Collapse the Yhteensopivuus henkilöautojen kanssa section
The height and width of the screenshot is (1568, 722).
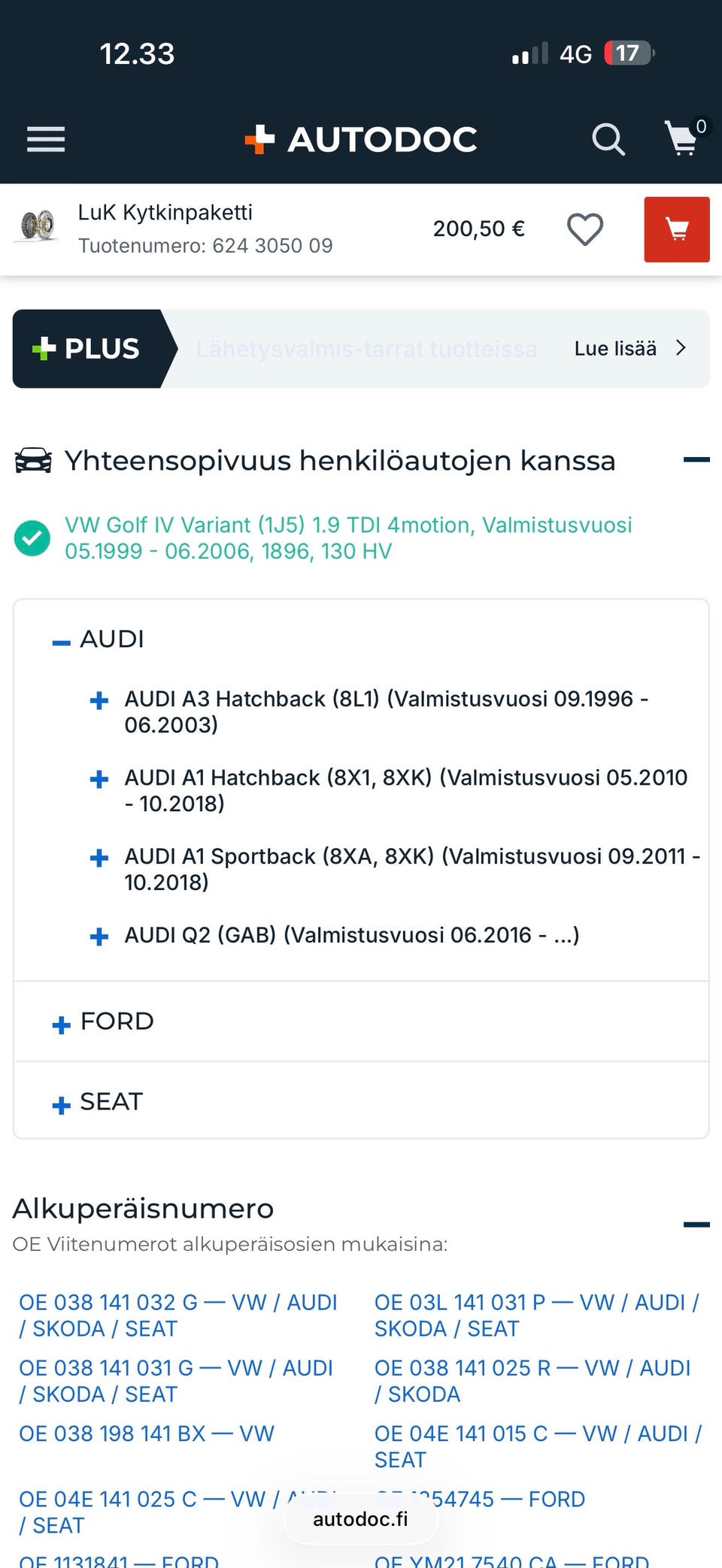(696, 460)
